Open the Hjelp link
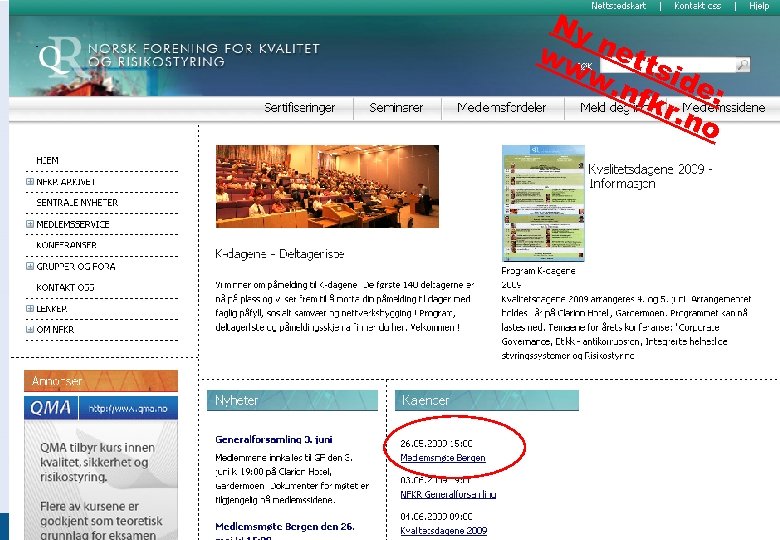 click(x=759, y=6)
